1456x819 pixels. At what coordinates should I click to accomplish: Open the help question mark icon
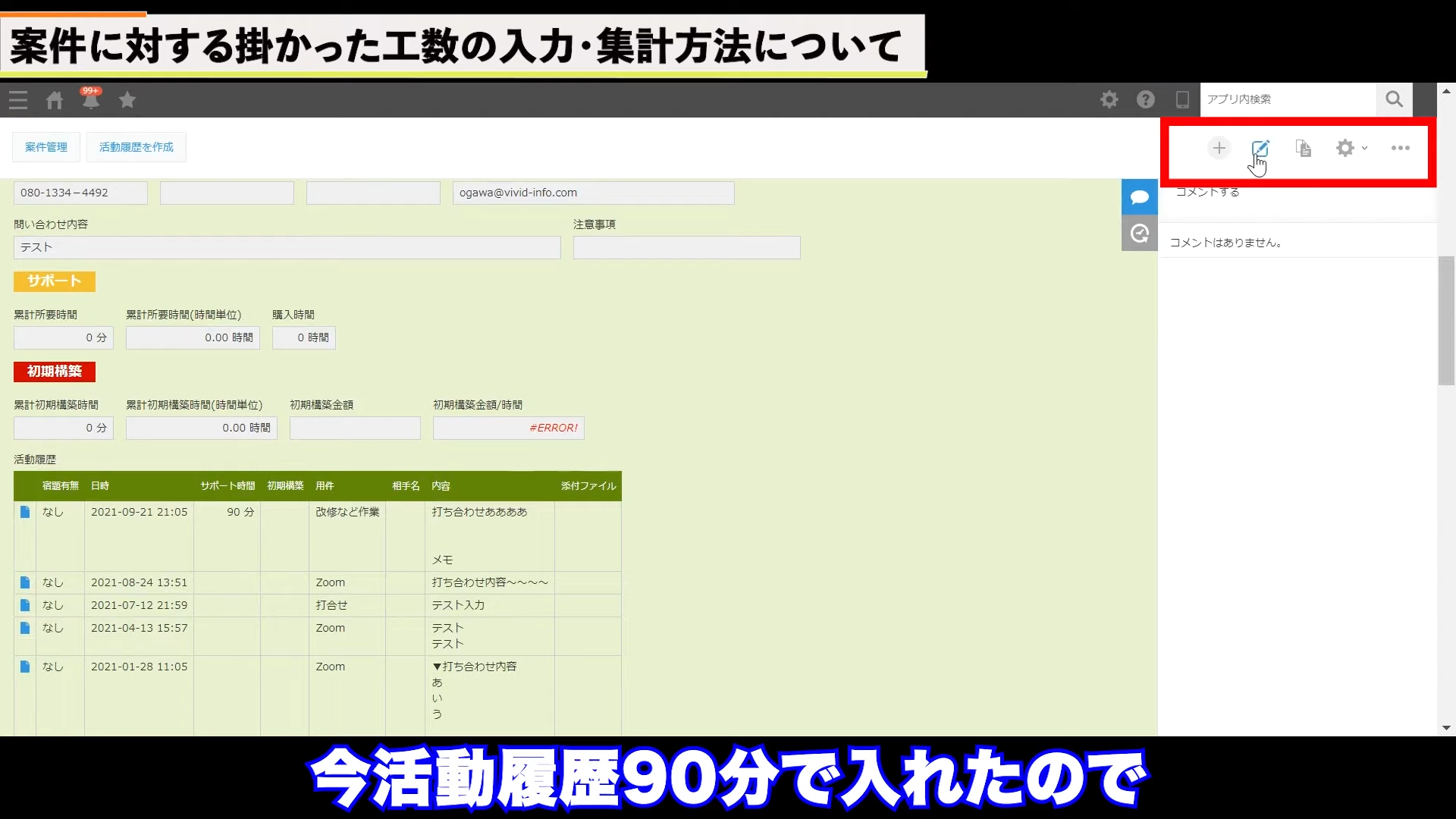coord(1145,99)
